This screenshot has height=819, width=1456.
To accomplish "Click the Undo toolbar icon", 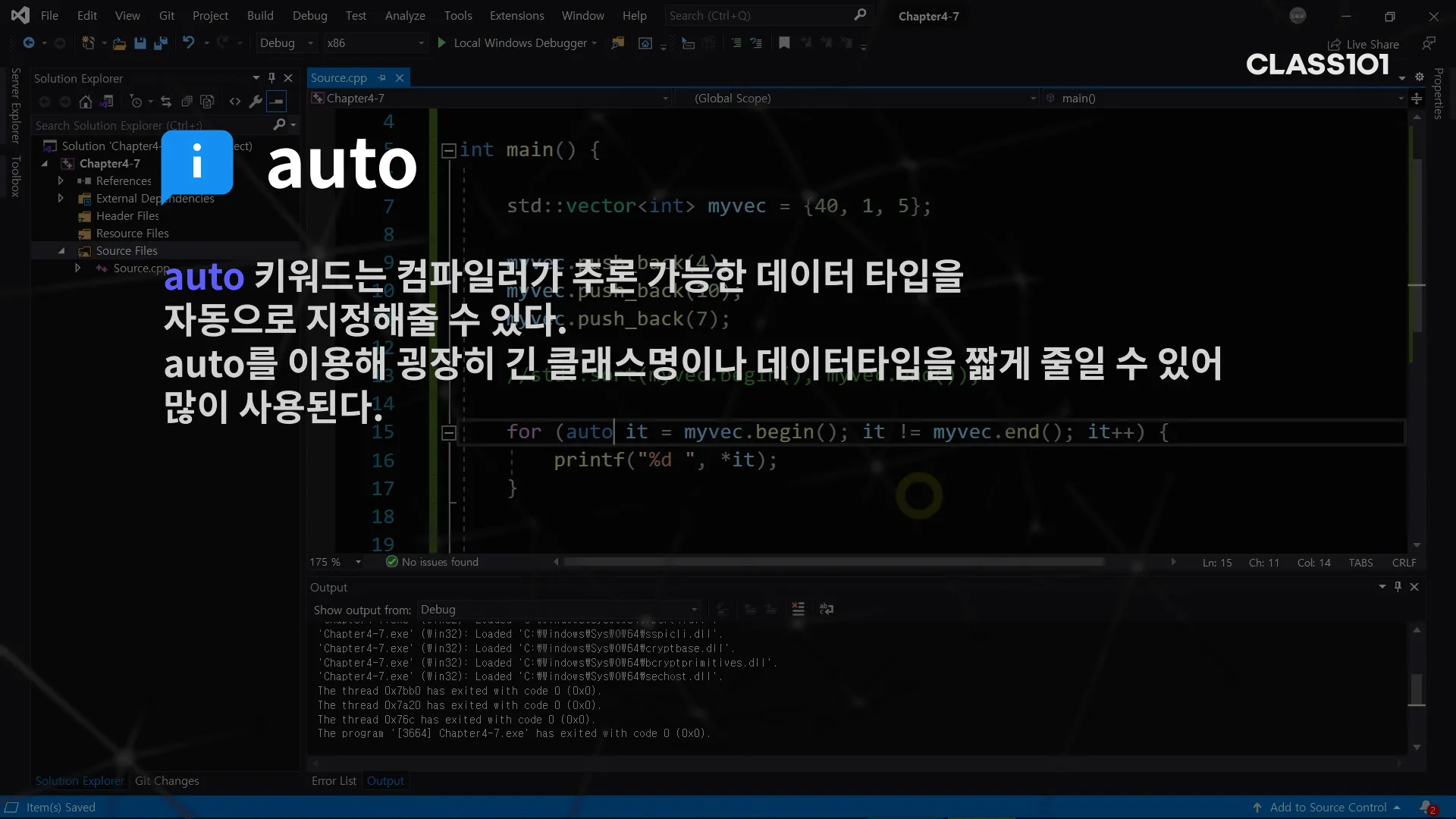I will click(189, 43).
